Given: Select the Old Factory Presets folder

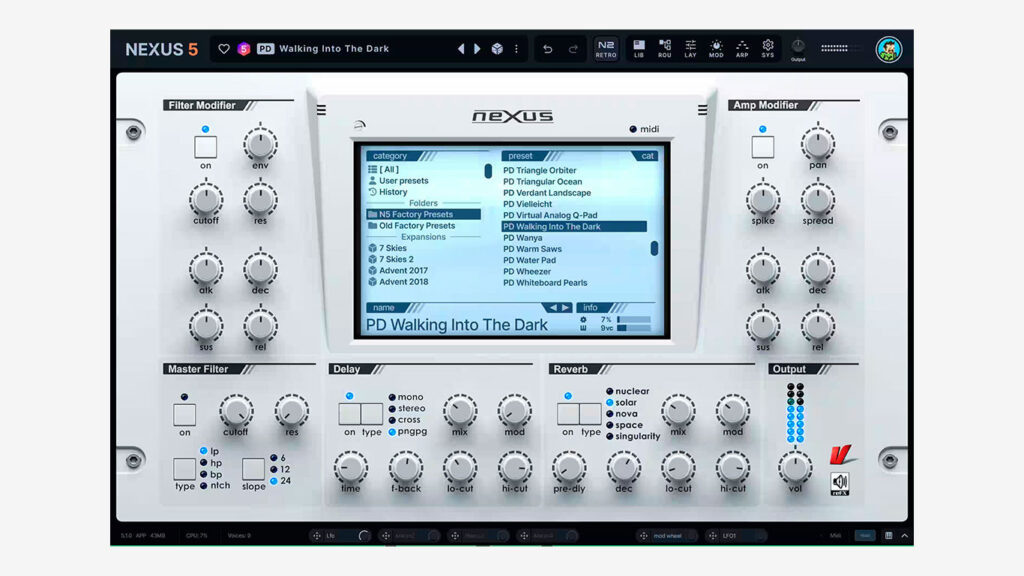Looking at the screenshot, I should tap(411, 226).
